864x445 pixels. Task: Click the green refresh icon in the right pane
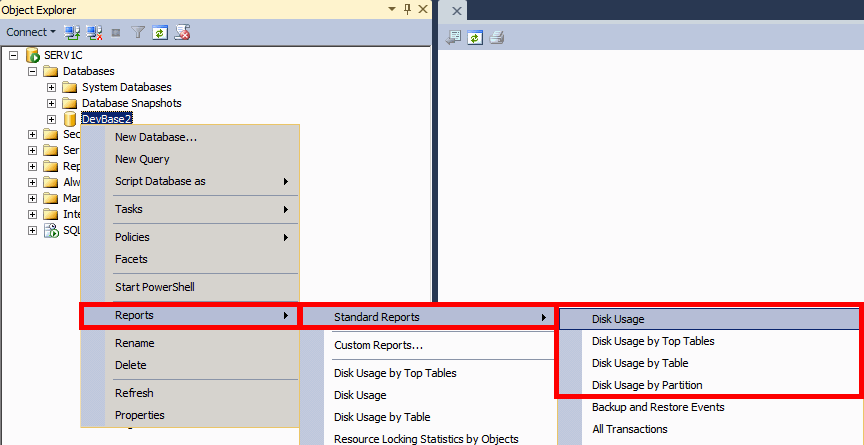475,38
